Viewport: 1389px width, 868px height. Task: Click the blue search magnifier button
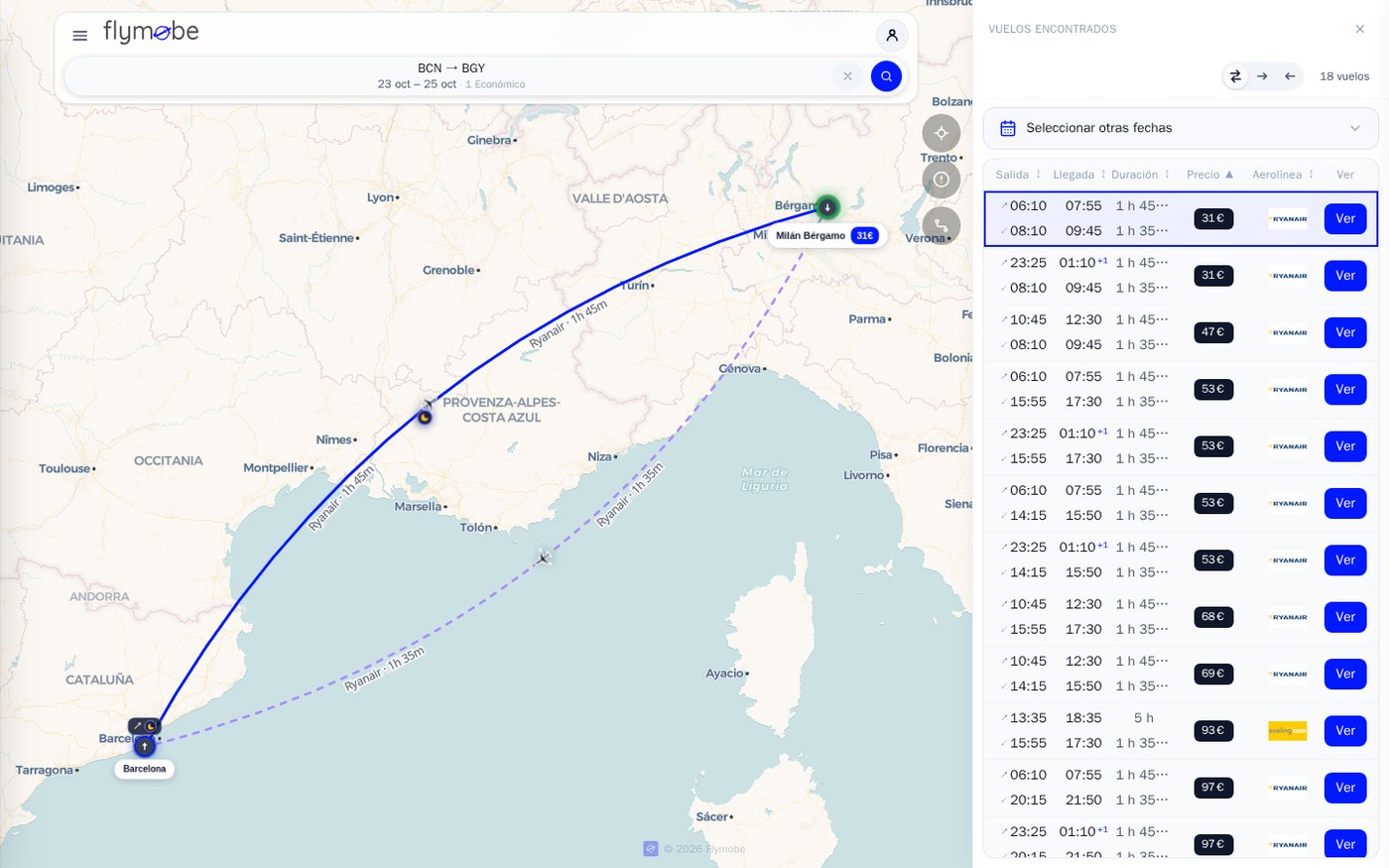coord(886,76)
